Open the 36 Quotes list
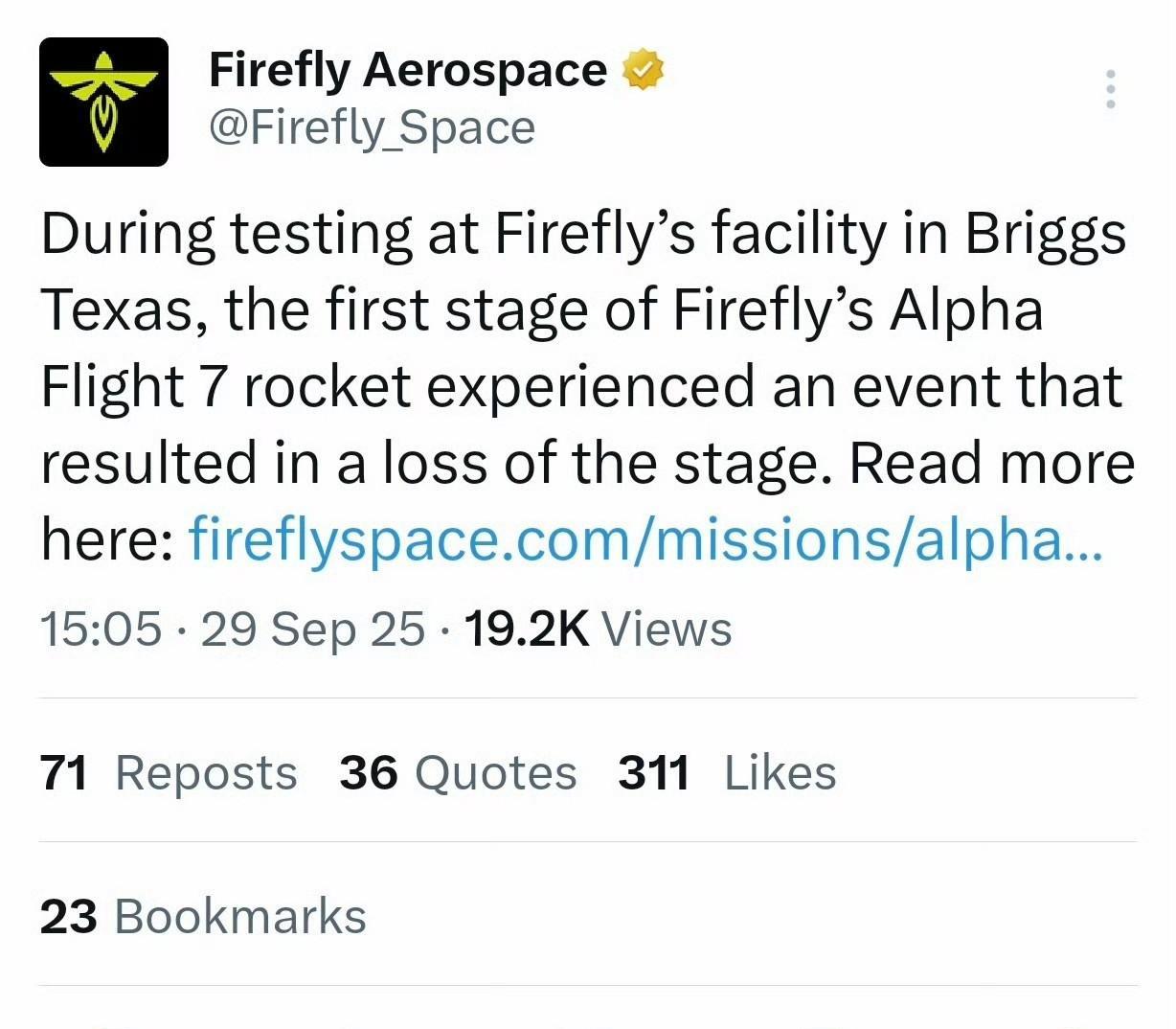The height and width of the screenshot is (1029, 1176). point(458,772)
